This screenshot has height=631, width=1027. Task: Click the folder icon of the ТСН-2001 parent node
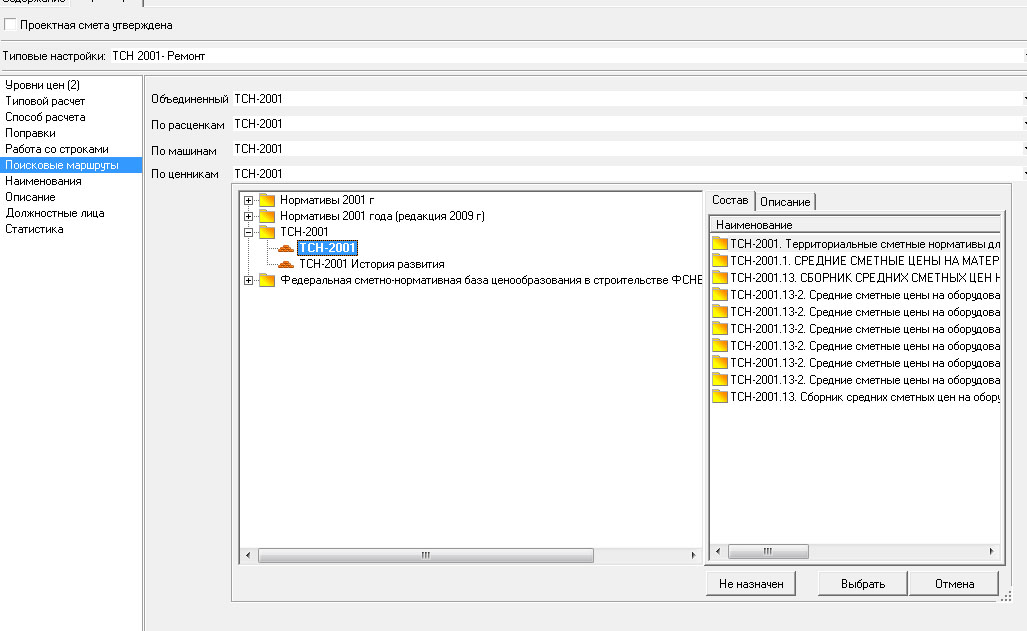pyautogui.click(x=267, y=232)
